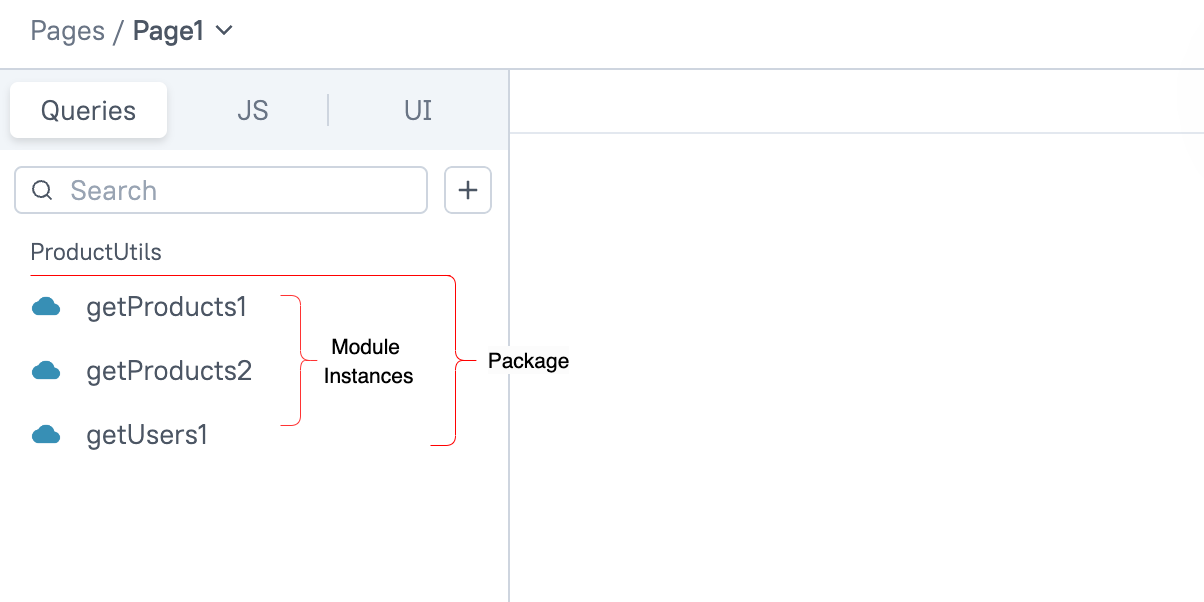Image resolution: width=1204 pixels, height=602 pixels.
Task: Click the Page1 page name
Action: (x=168, y=31)
